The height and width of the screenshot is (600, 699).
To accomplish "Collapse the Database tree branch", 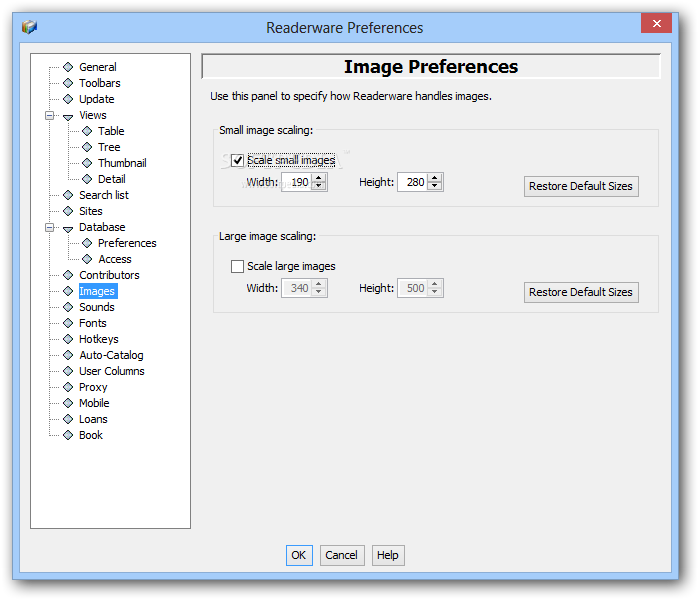I will click(x=49, y=228).
